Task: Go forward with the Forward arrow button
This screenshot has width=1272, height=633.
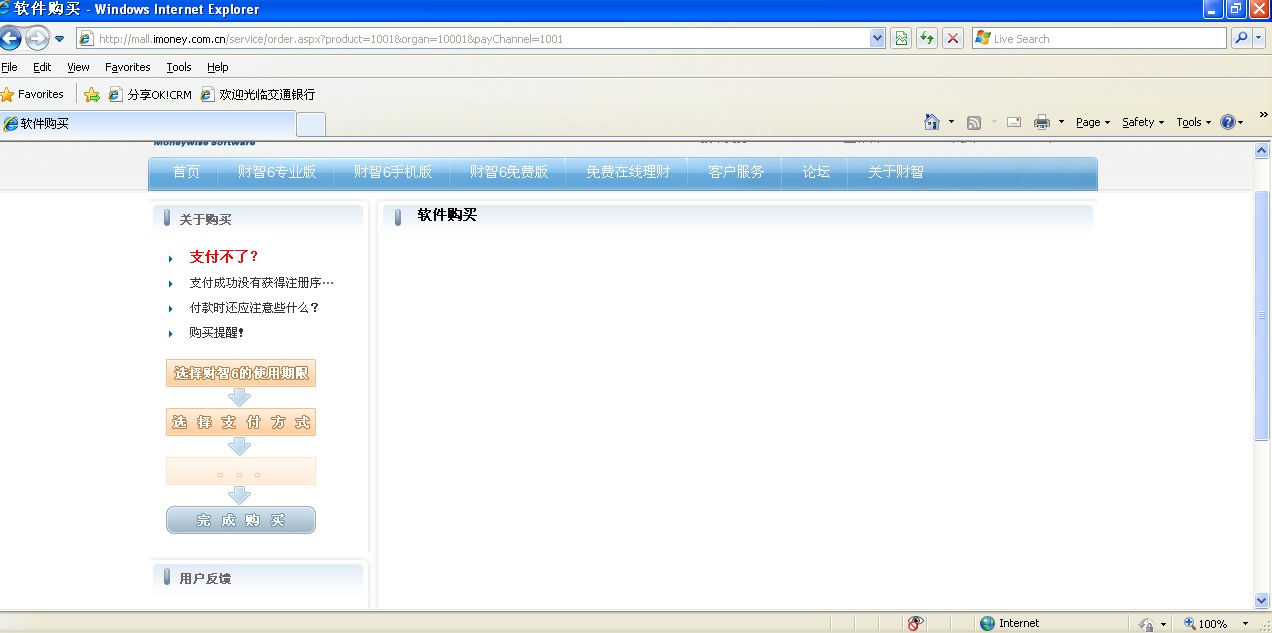Action: pos(37,39)
